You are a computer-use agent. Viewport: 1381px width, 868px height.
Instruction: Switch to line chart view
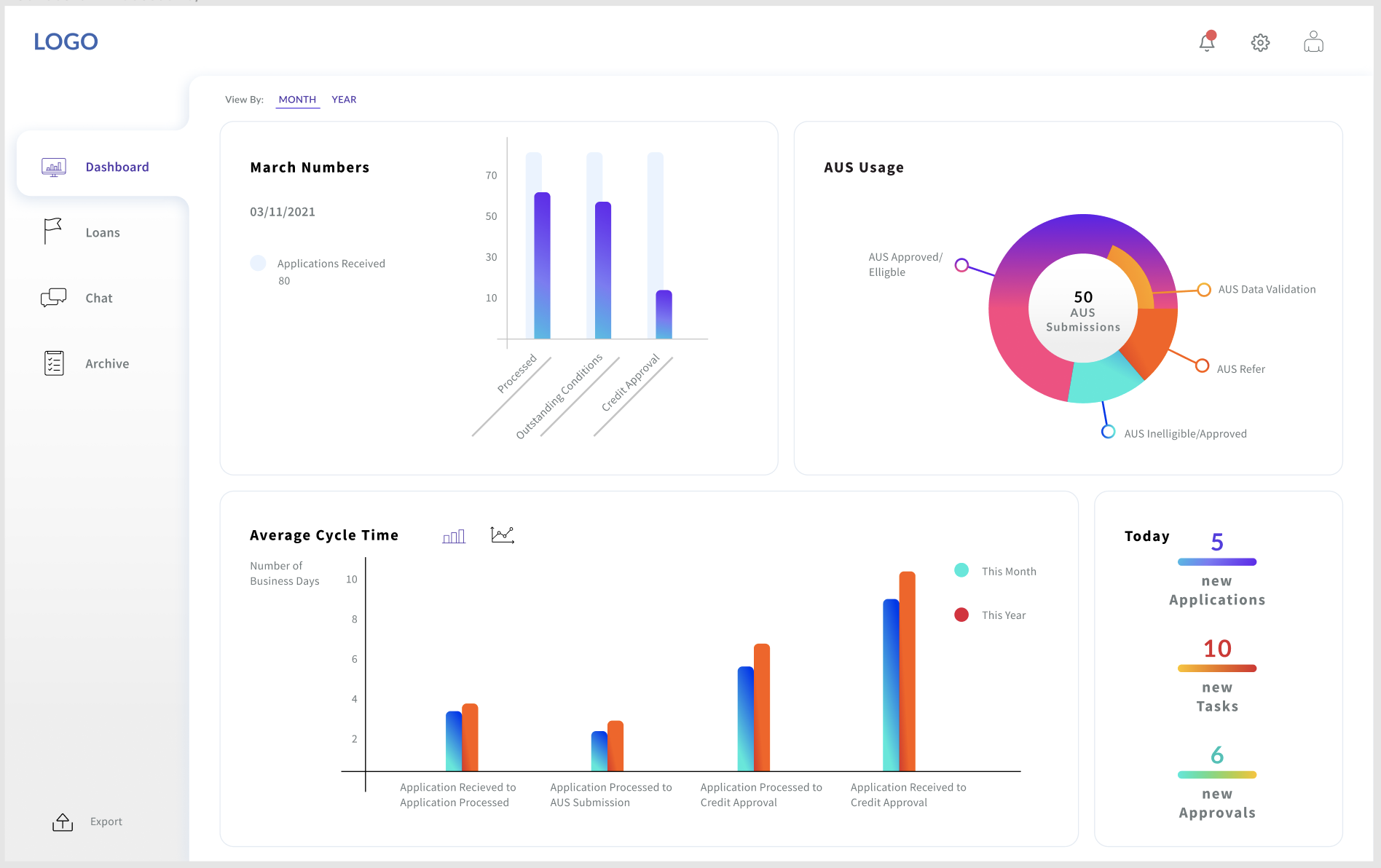pos(503,535)
